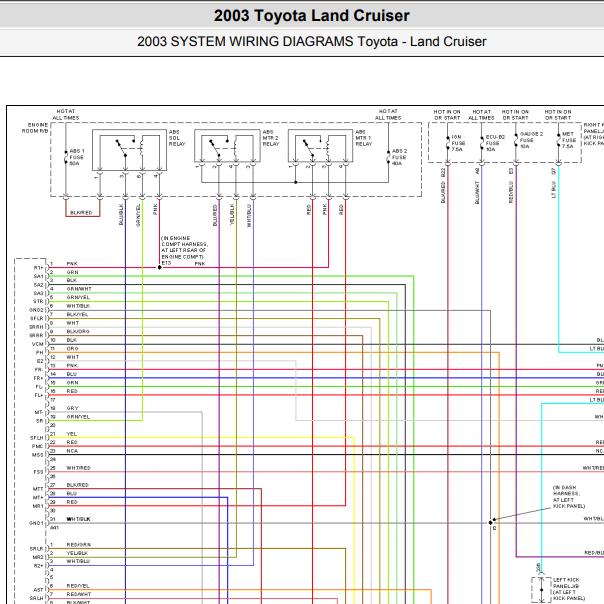
Task: Click the 'GRY' wire label at pin 18
Action: tap(72, 408)
